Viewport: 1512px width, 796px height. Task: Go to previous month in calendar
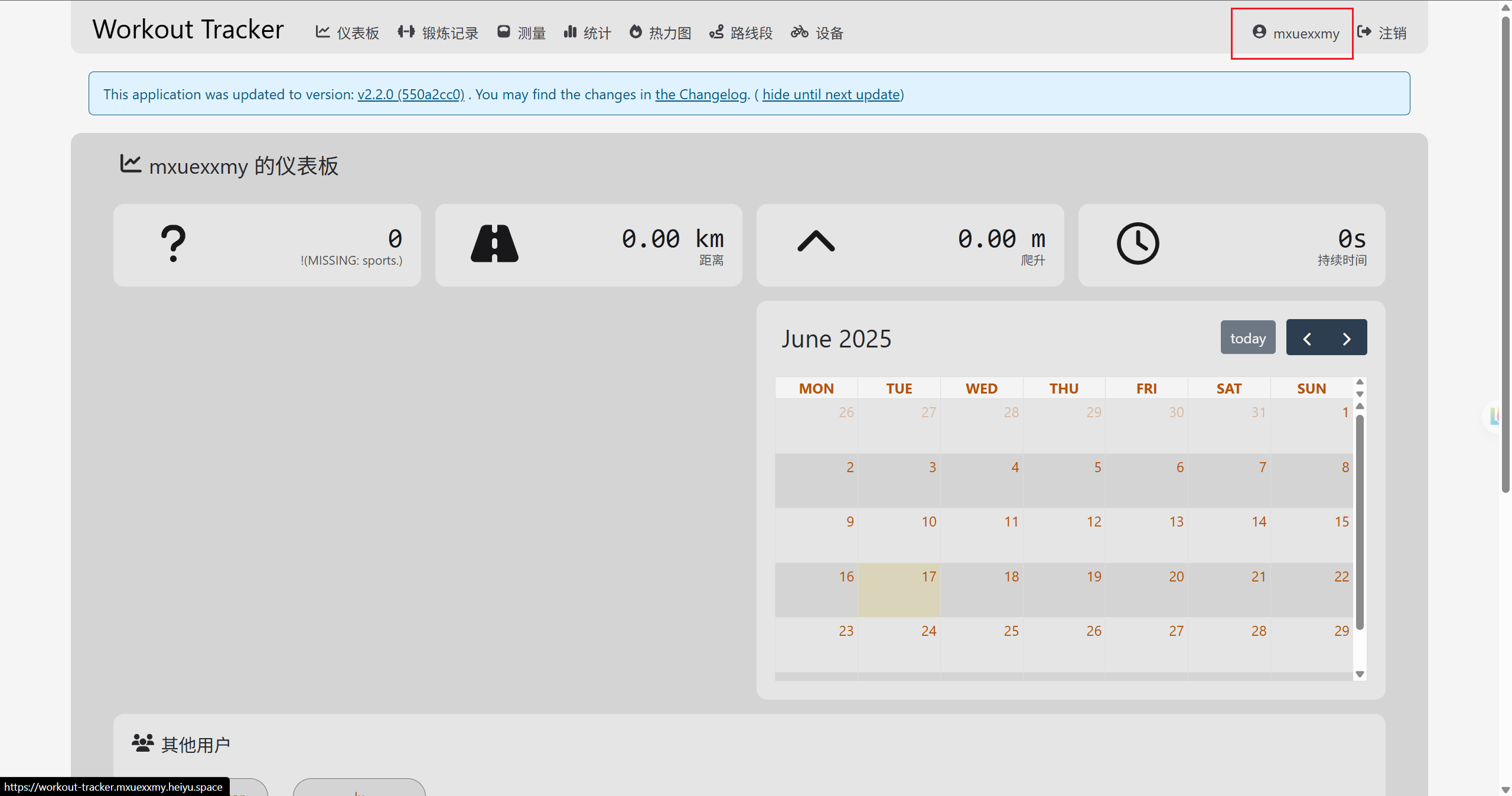[x=1307, y=338]
